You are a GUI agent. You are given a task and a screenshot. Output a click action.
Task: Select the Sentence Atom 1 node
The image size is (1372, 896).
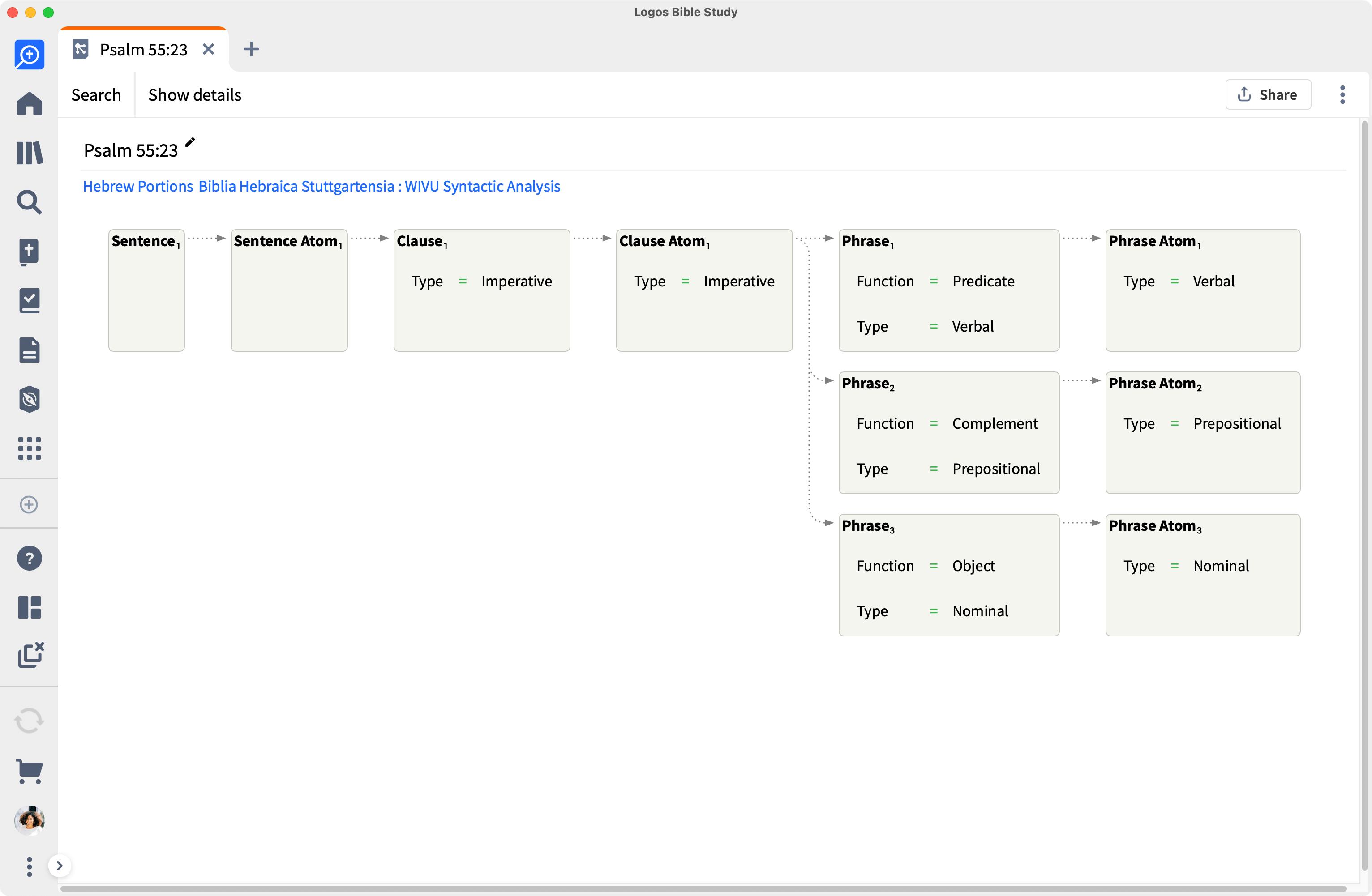coord(289,290)
